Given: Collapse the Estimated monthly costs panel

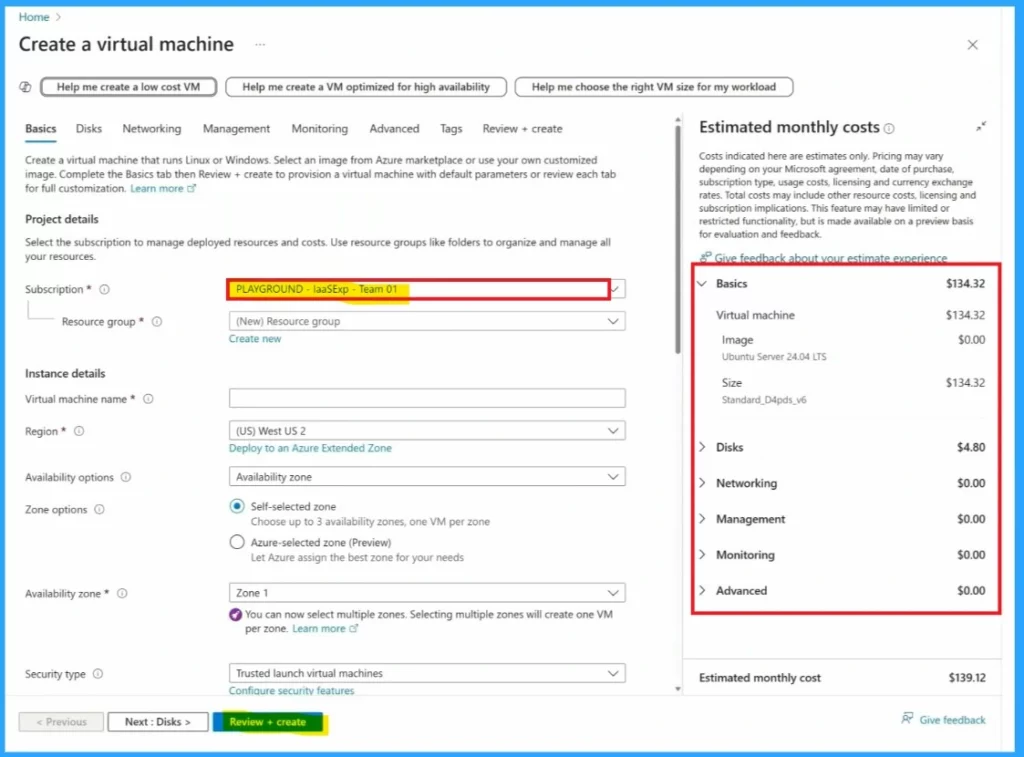Looking at the screenshot, I should tap(981, 126).
